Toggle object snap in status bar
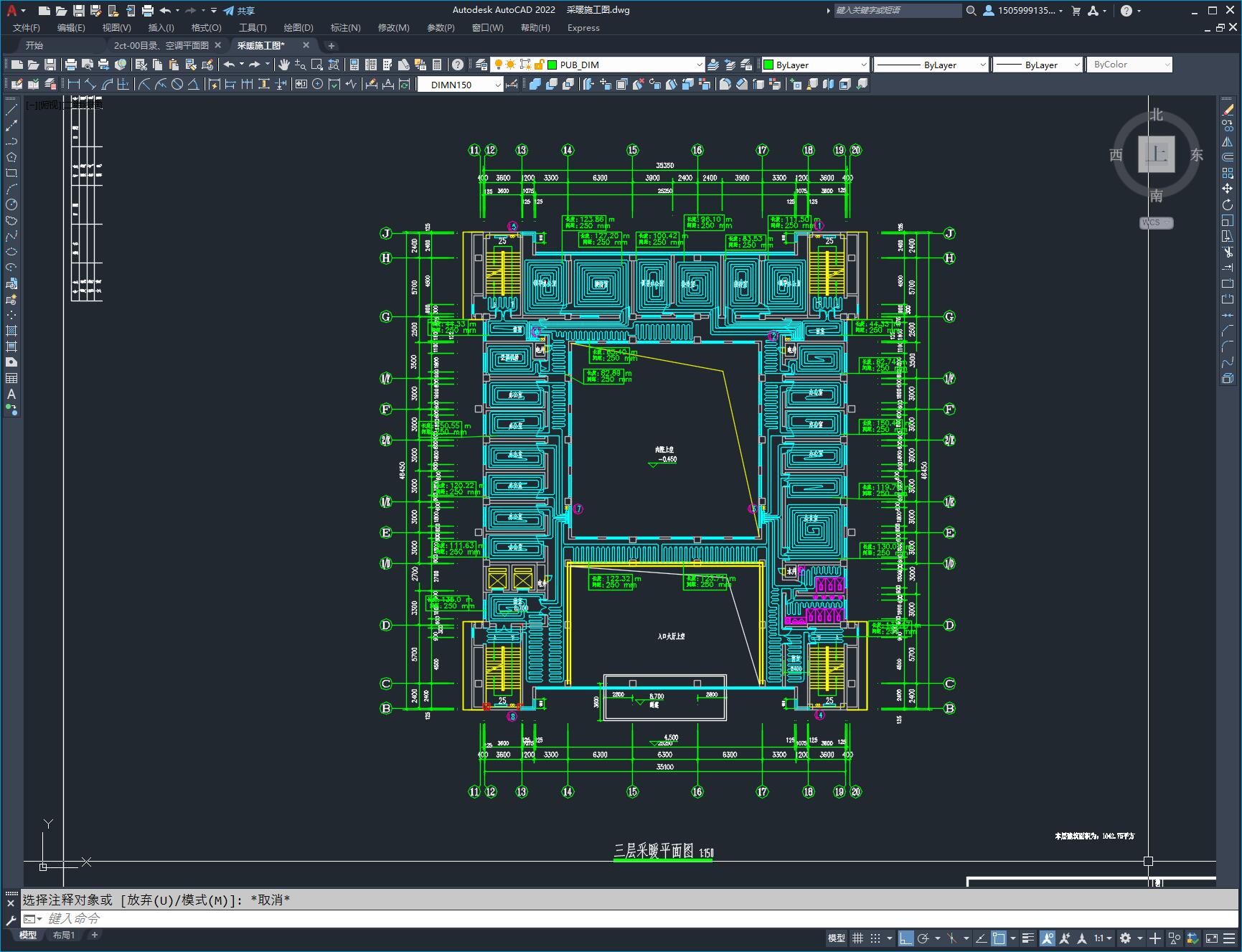Screen dimensions: 1242x952 999,938
